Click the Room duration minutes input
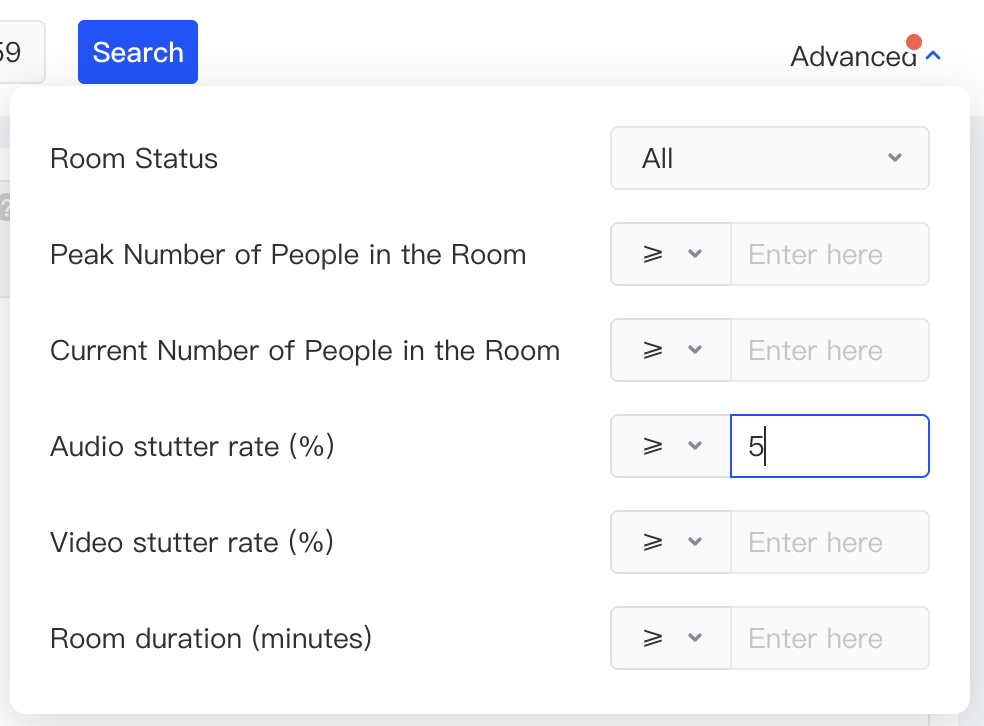This screenshot has height=726, width=984. pyautogui.click(x=829, y=638)
